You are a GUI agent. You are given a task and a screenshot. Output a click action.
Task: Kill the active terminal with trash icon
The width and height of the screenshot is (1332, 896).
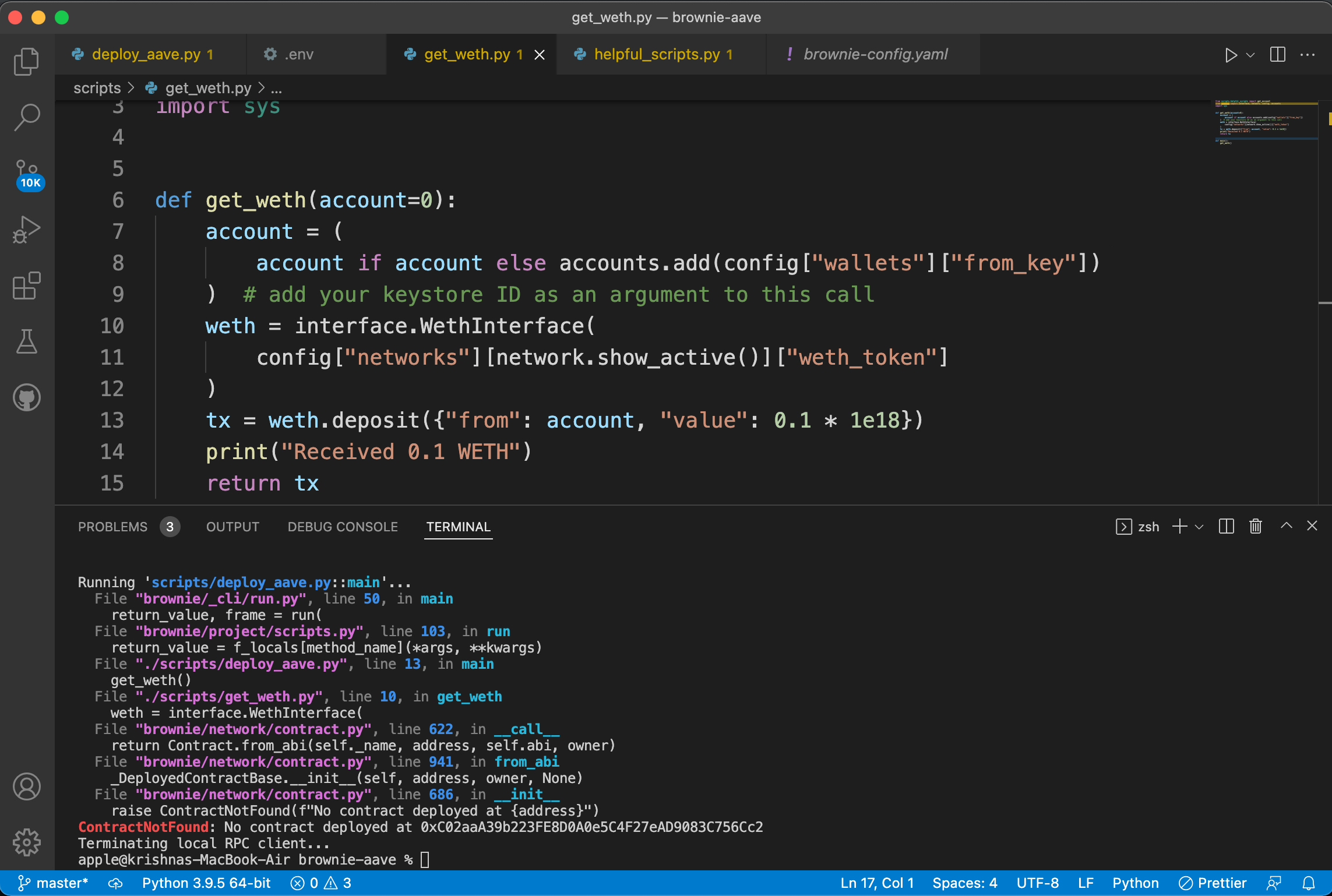click(x=1255, y=526)
